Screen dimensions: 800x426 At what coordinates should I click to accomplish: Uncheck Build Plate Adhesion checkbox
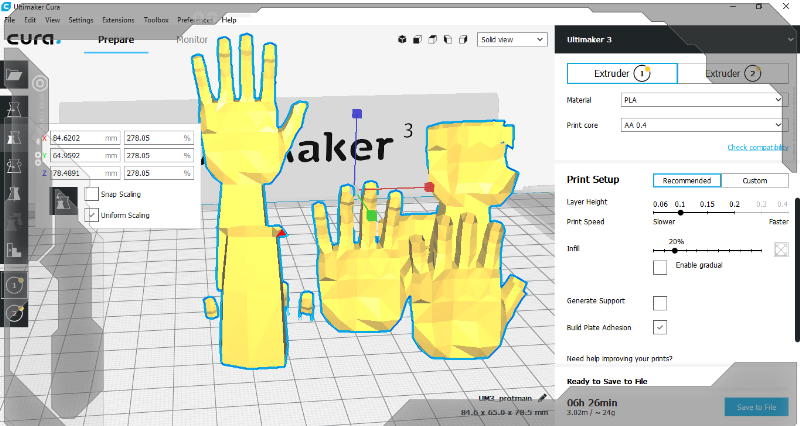click(660, 328)
